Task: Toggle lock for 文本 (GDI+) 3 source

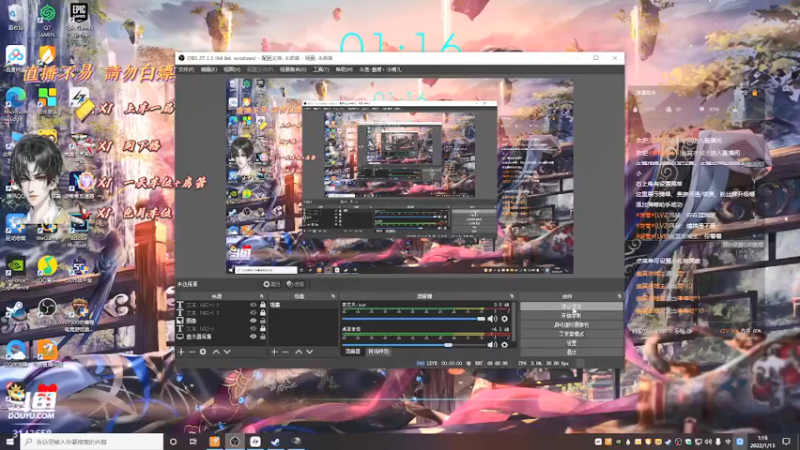Action: 263,305
